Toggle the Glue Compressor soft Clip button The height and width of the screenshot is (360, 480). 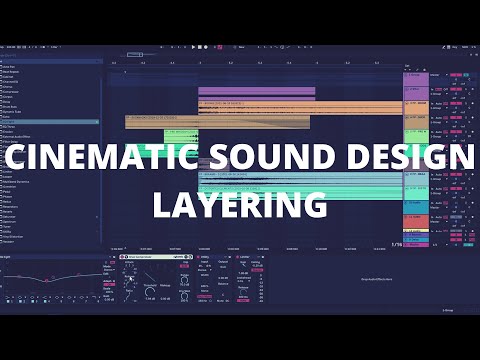click(184, 266)
